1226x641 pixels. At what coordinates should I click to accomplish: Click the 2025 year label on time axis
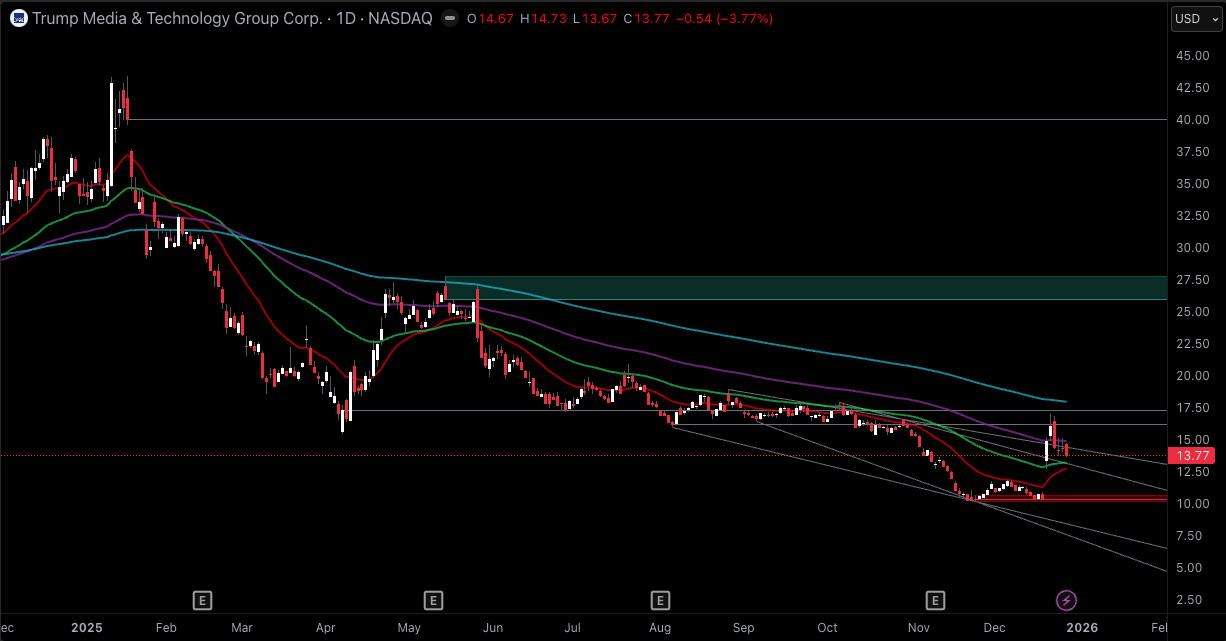[87, 628]
